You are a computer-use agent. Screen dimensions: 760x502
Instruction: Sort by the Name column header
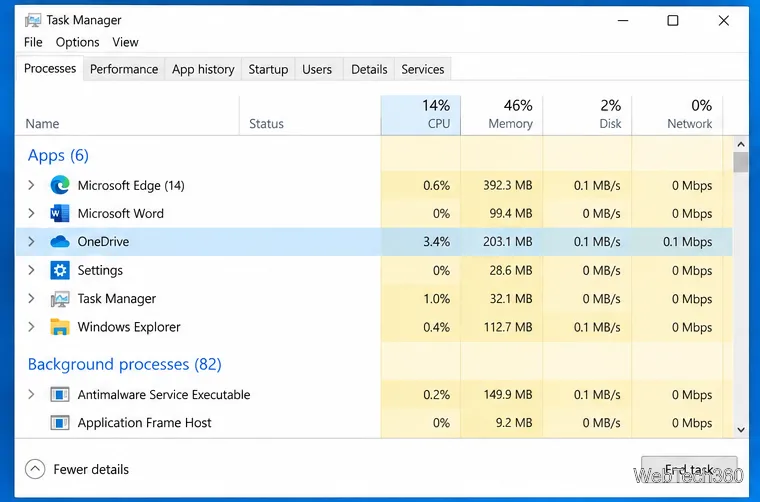127,116
